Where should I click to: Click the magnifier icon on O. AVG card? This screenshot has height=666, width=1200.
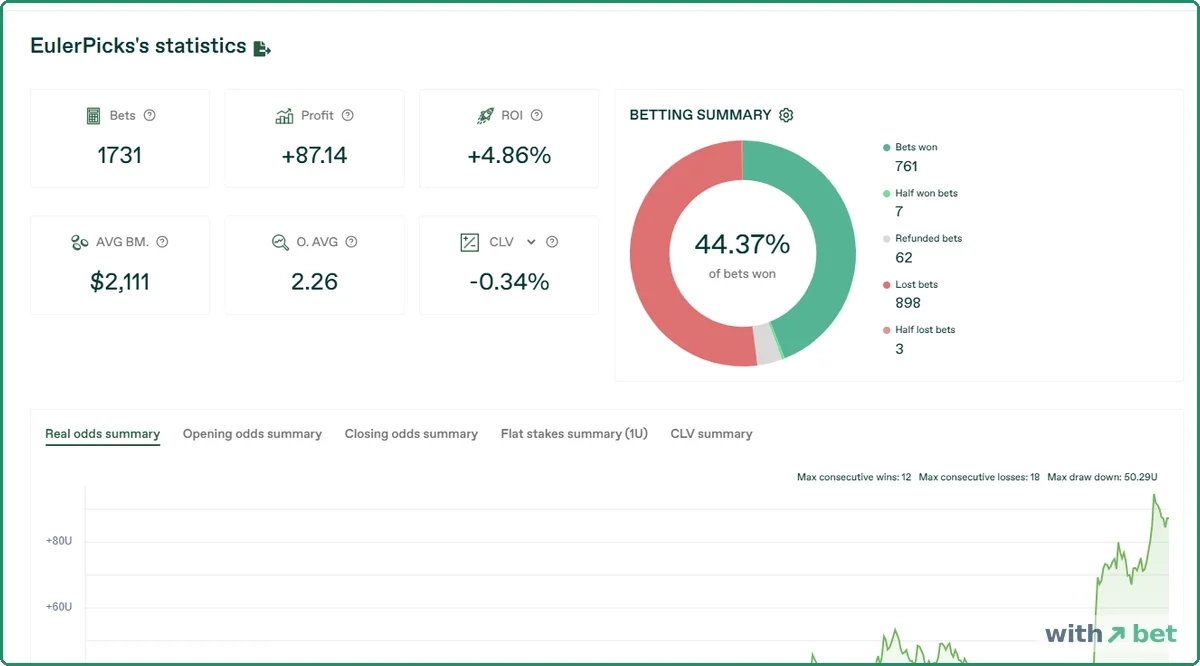tap(280, 242)
